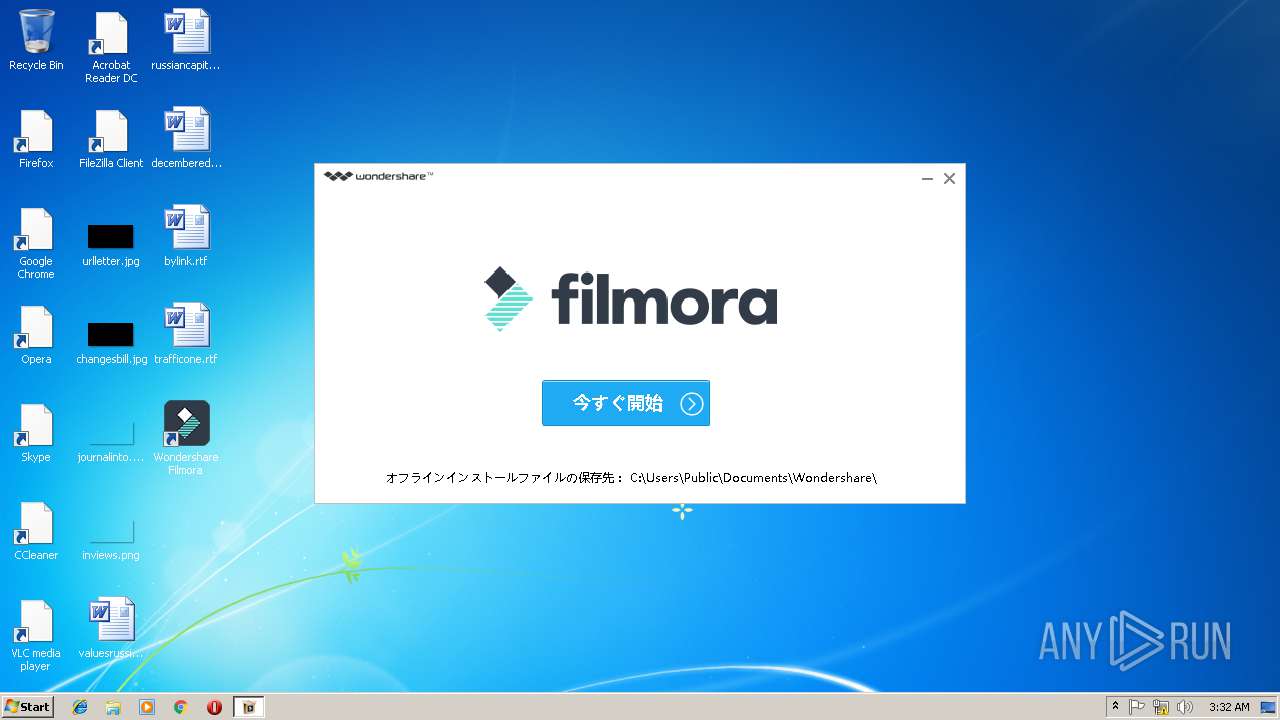This screenshot has height=720, width=1280.
Task: Click the network tray icon
Action: 1161,707
